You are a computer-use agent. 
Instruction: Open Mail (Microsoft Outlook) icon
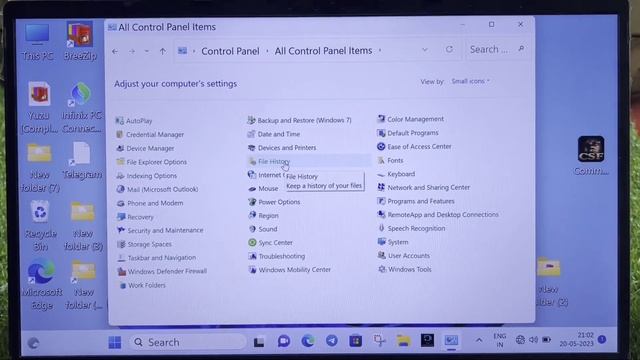point(120,189)
